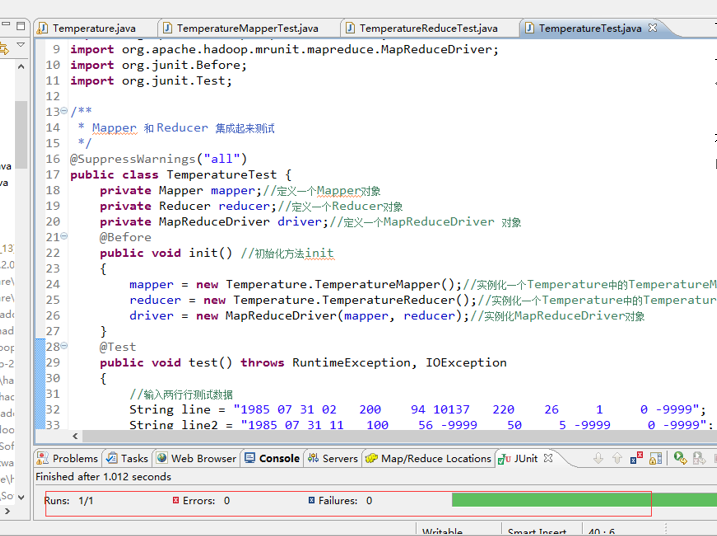Click the left panel scroll down arrow
This screenshot has height=536, width=717.
tap(21, 497)
